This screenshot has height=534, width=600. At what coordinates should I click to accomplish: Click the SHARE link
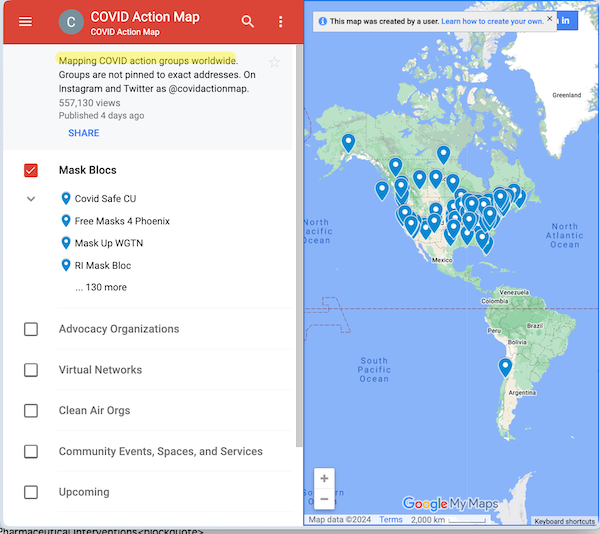tap(84, 133)
